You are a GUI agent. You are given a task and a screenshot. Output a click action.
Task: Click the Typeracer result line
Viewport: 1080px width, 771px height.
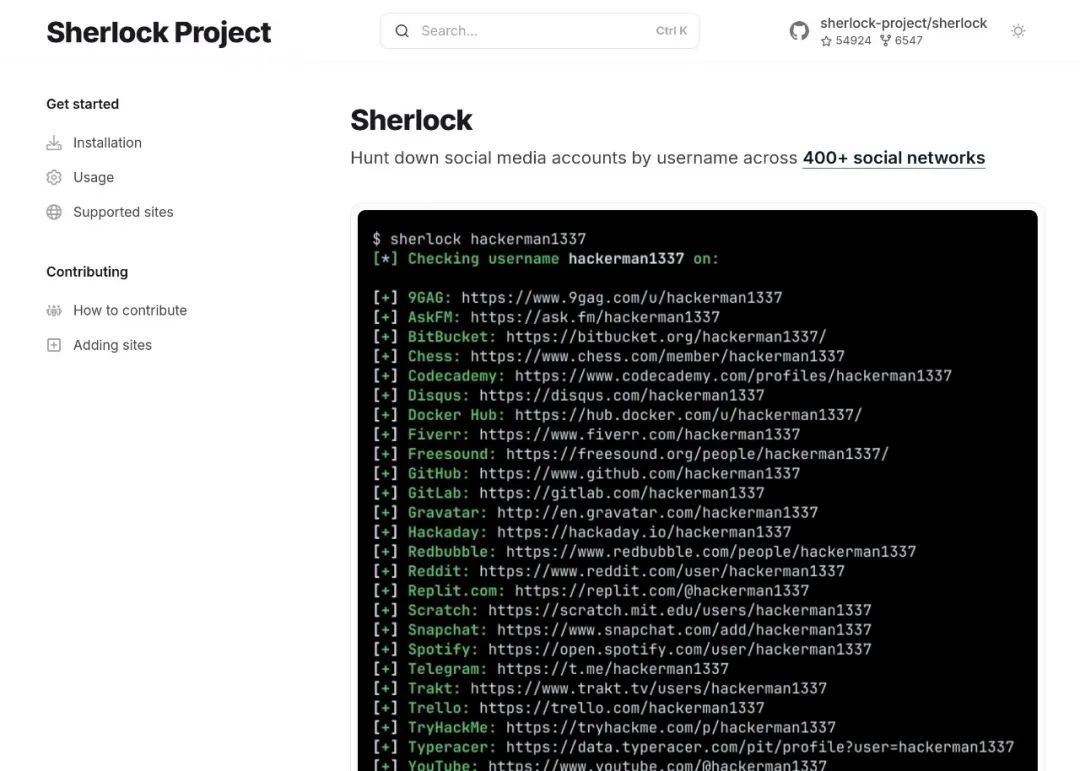[693, 748]
